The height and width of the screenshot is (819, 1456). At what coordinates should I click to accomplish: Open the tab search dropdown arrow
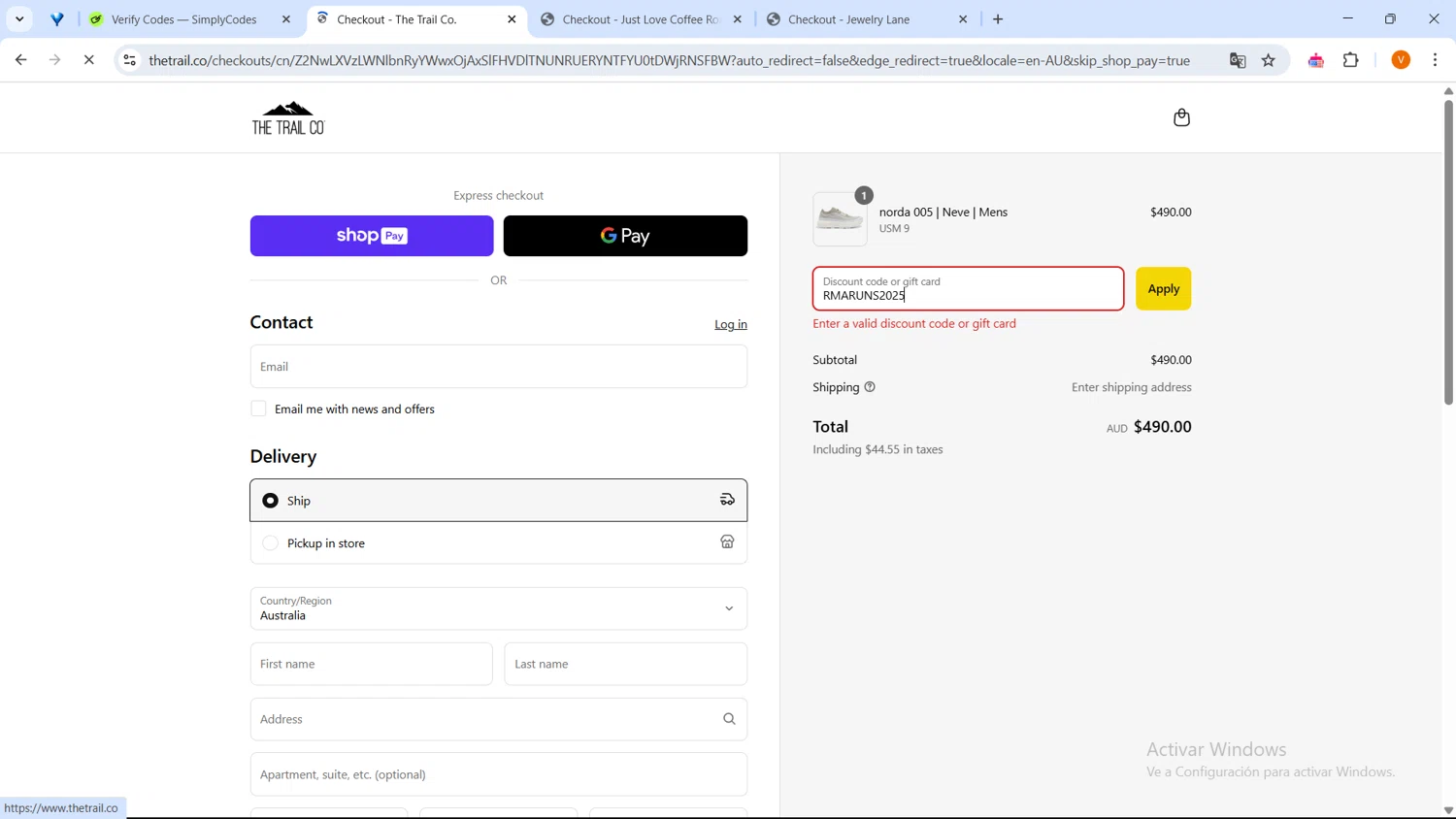click(x=19, y=19)
